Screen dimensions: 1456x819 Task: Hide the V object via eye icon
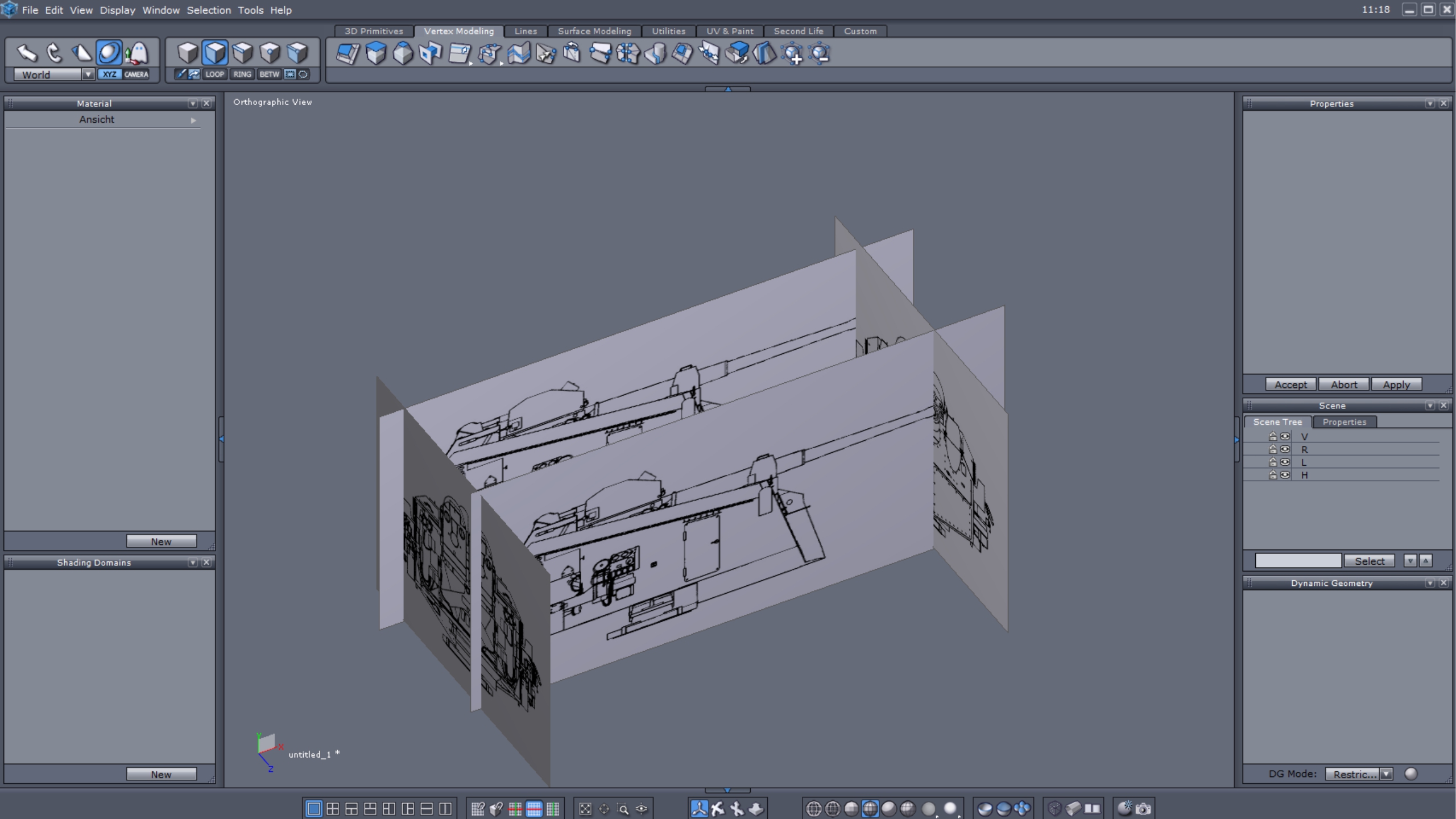1285,436
